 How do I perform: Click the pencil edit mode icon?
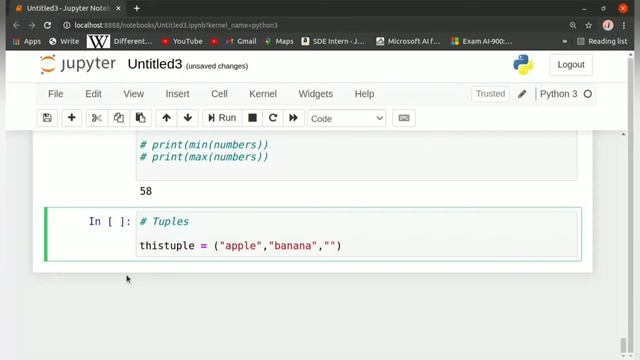pyautogui.click(x=522, y=94)
